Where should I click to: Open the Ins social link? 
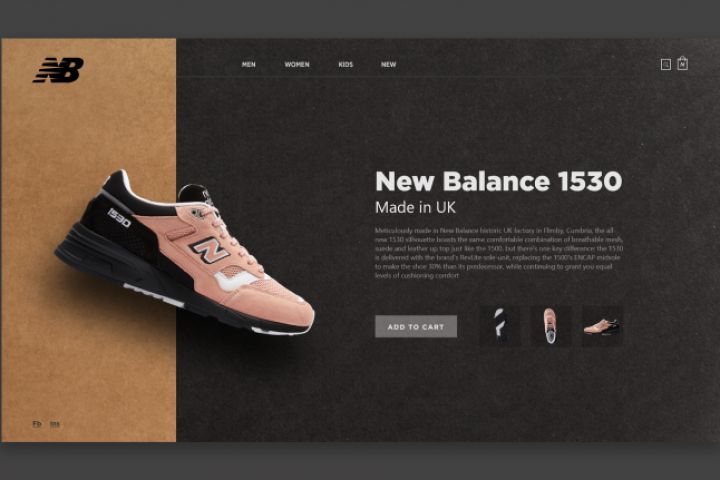55,424
